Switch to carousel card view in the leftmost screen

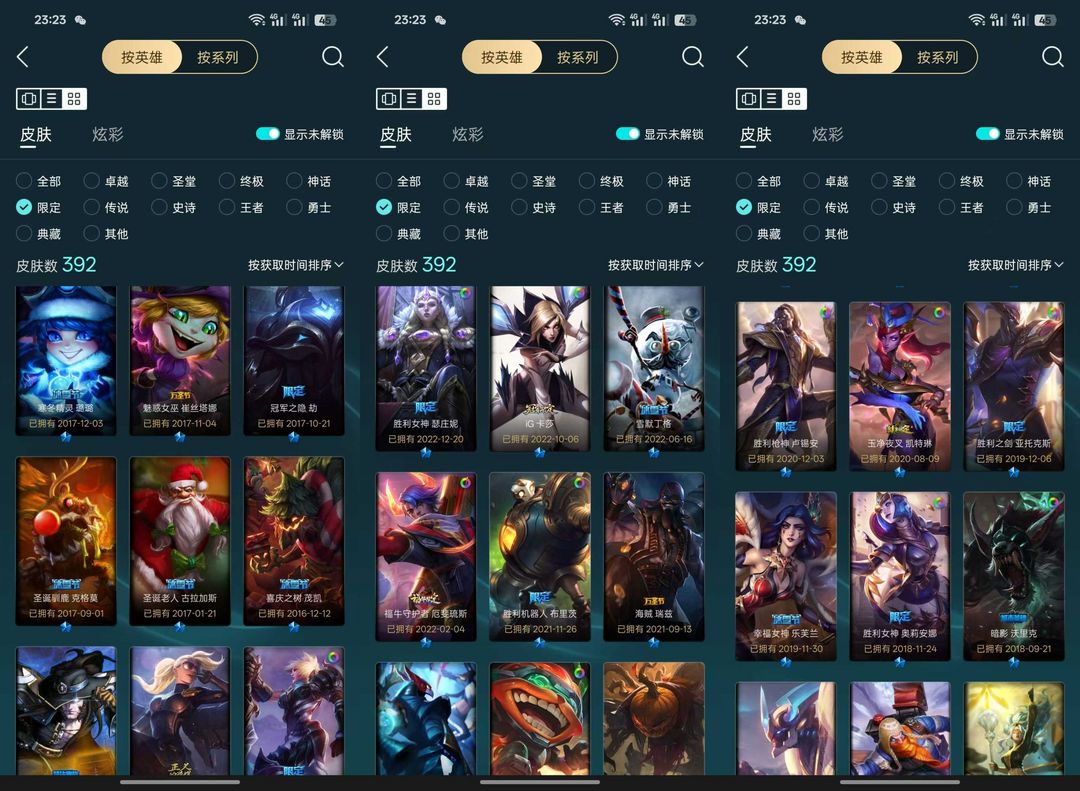coord(29,99)
